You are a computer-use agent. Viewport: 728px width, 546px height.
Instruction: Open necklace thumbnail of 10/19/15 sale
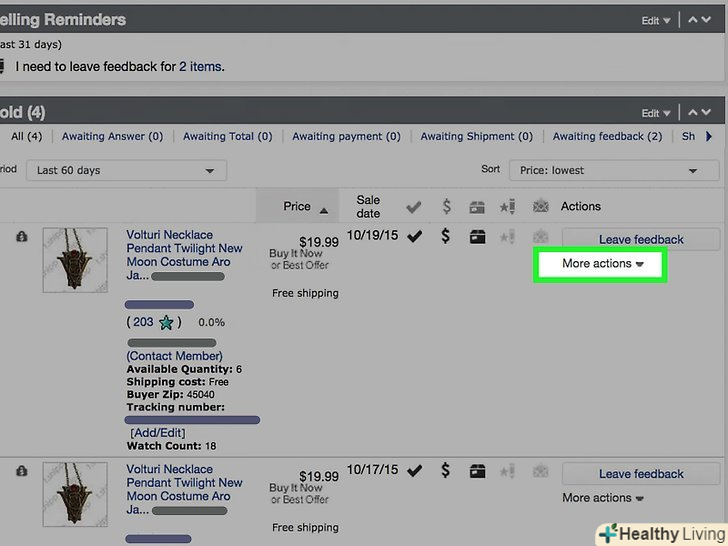tap(75, 260)
